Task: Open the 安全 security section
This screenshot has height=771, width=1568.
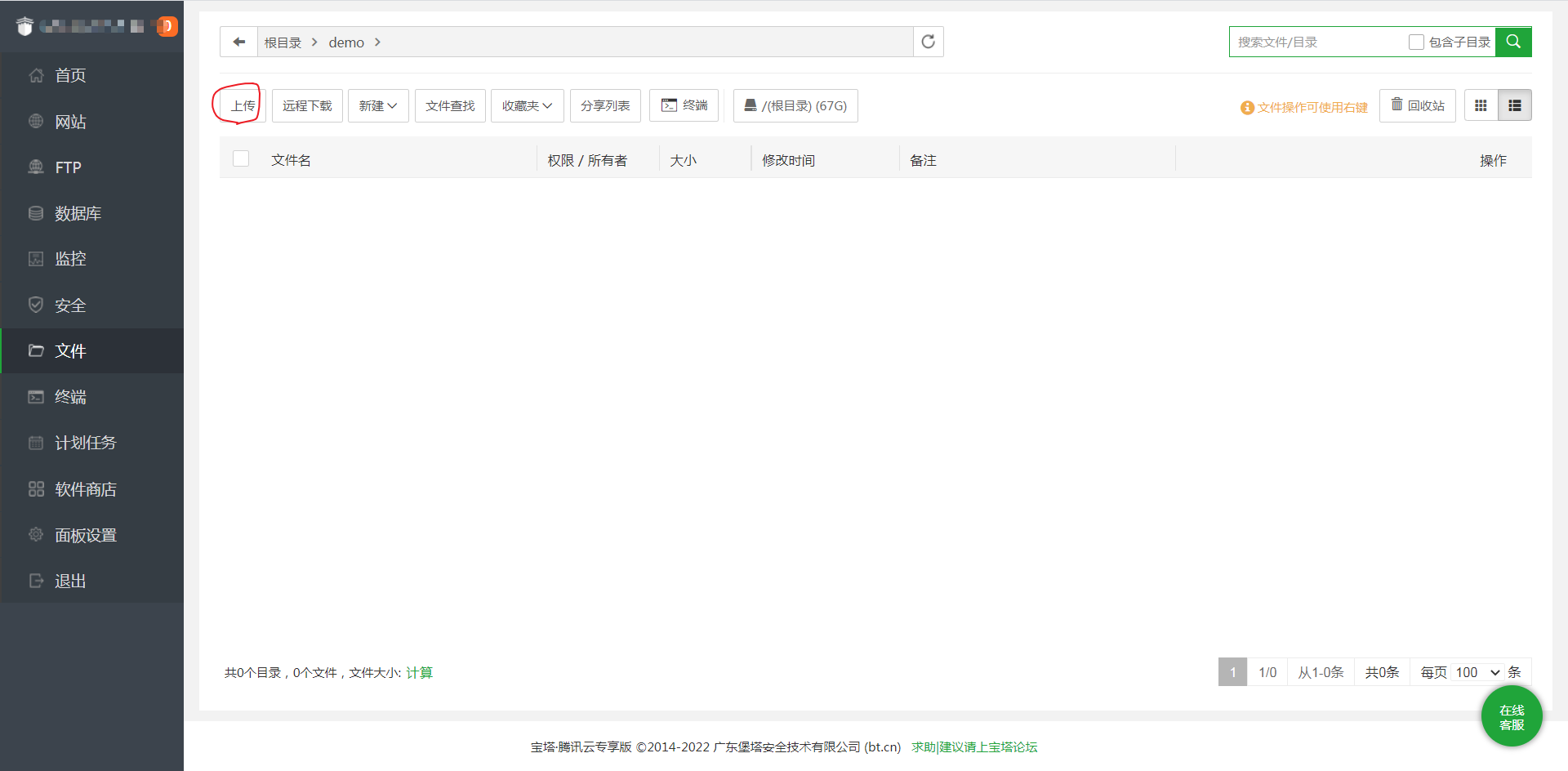Action: [x=69, y=305]
